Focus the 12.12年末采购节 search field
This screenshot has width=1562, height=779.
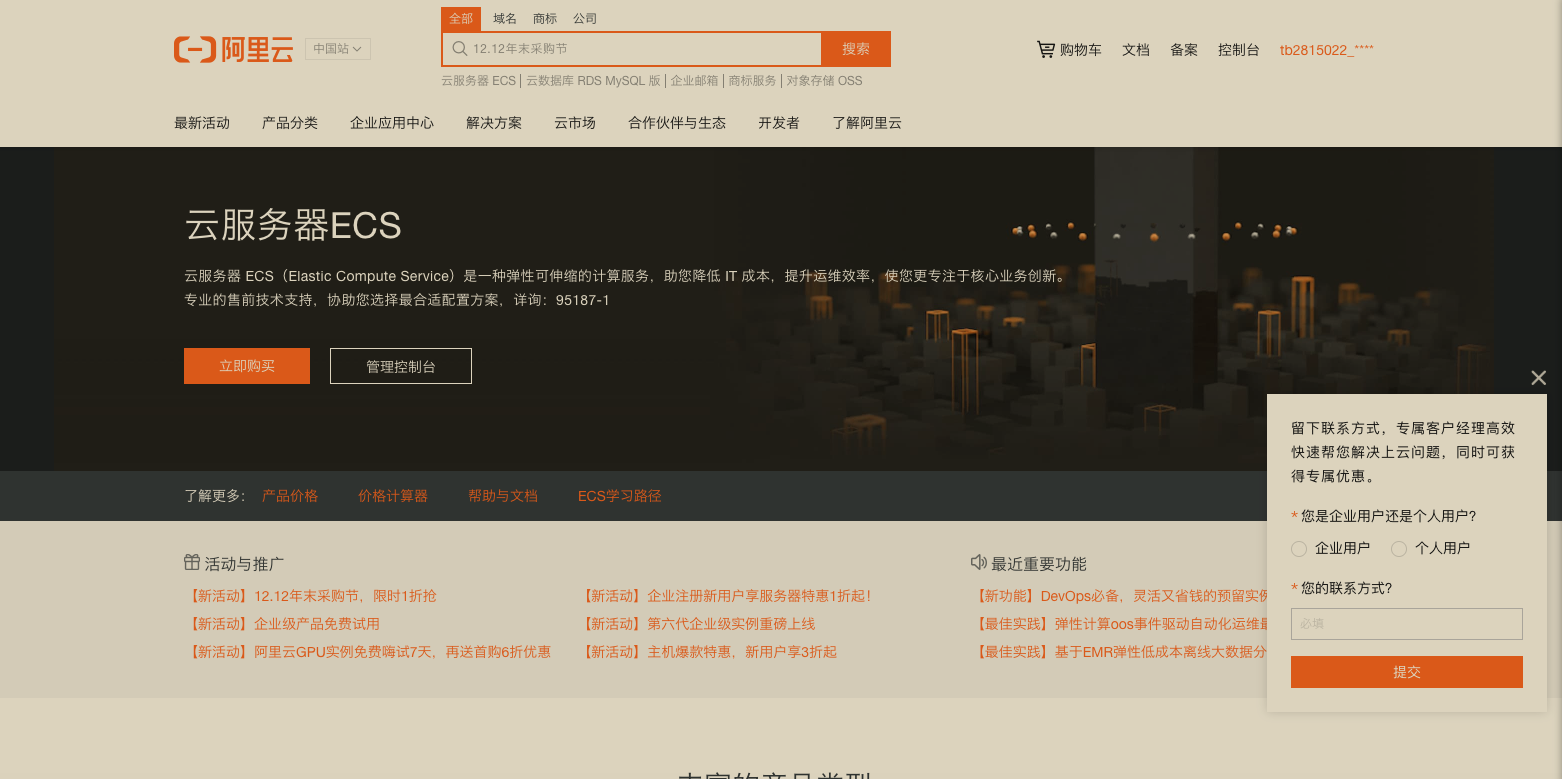click(x=632, y=49)
